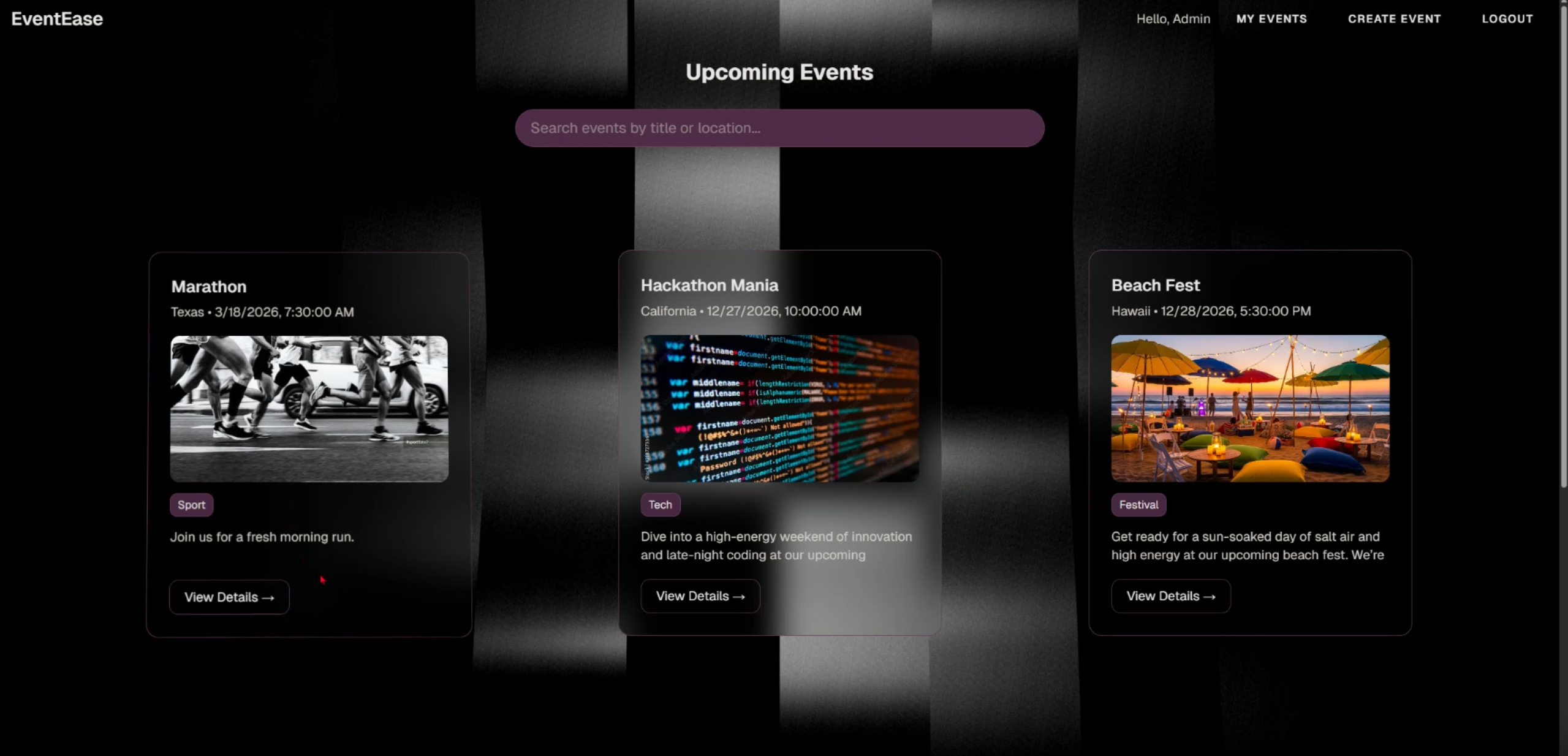This screenshot has height=756, width=1568.
Task: Click the Marathon event title
Action: (x=209, y=287)
